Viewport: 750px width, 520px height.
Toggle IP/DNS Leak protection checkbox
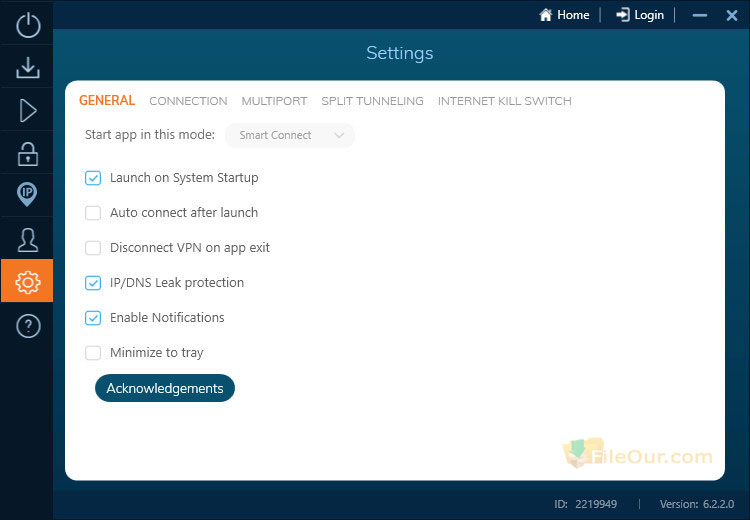pos(93,283)
